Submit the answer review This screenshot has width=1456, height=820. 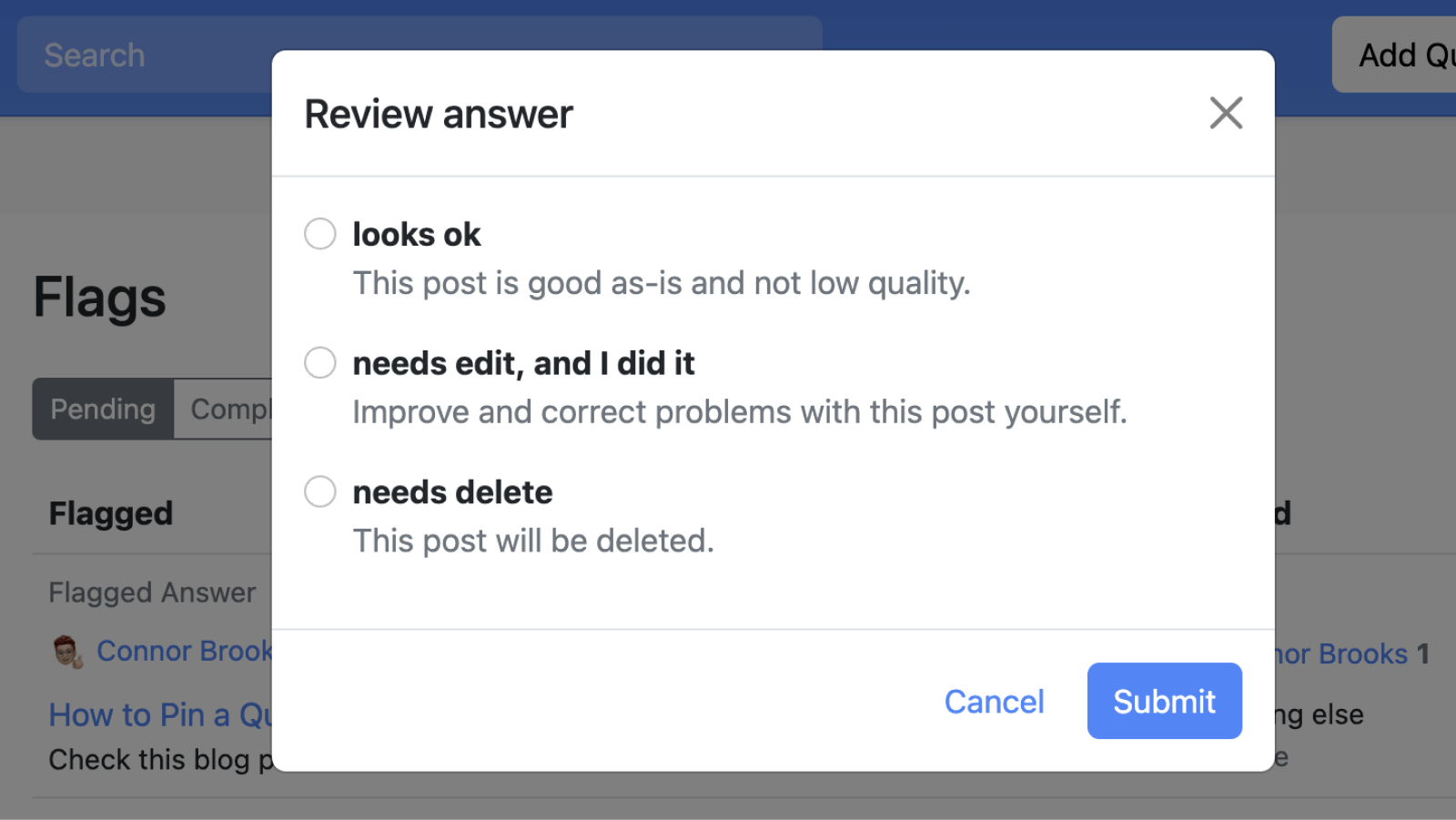click(1164, 701)
